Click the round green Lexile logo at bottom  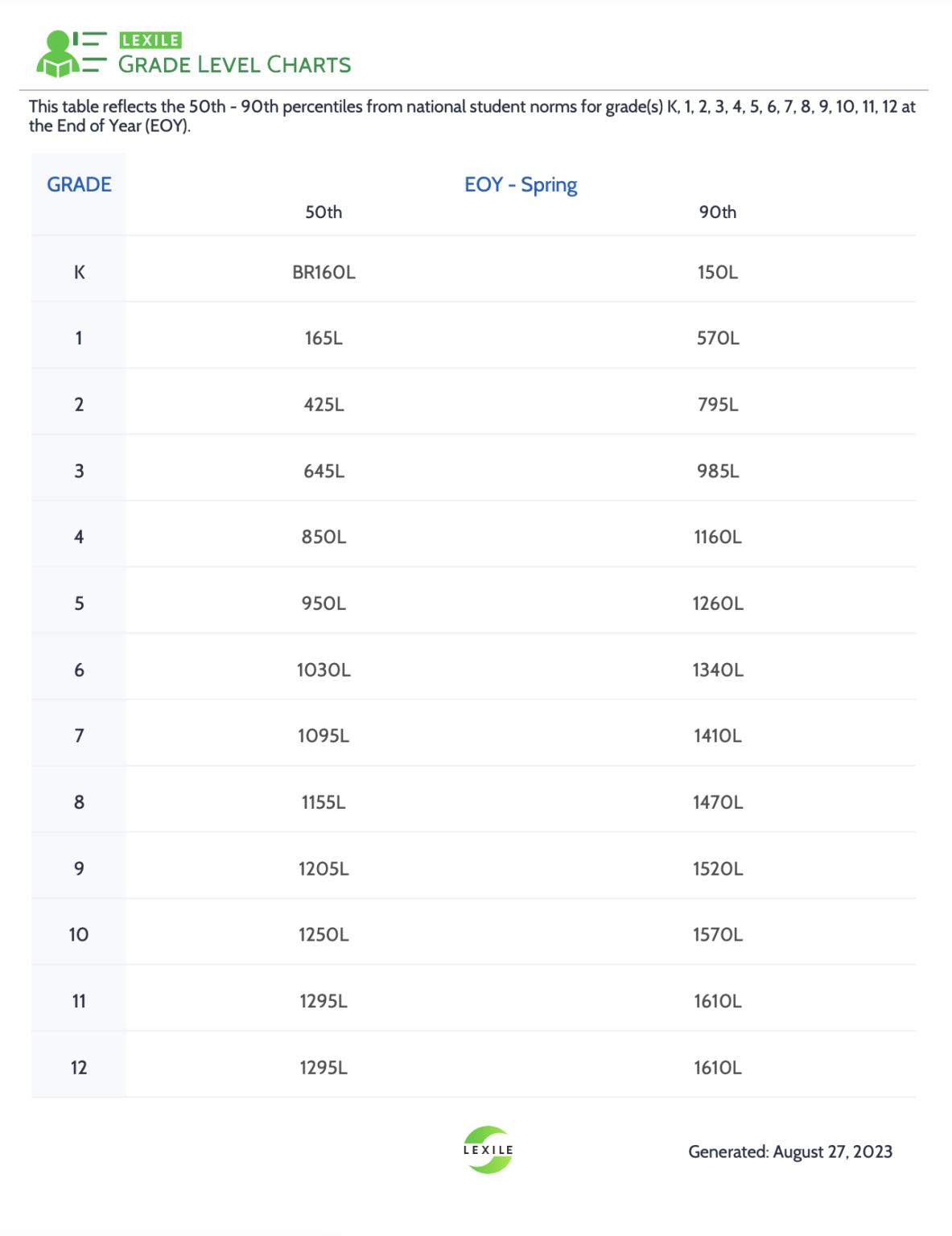(x=488, y=1150)
